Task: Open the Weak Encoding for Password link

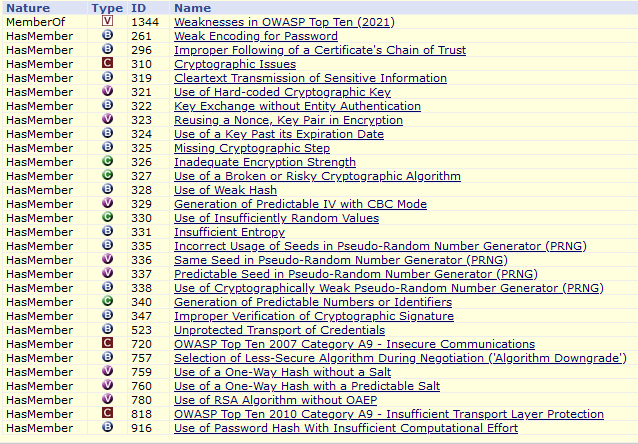Action: pyautogui.click(x=256, y=36)
